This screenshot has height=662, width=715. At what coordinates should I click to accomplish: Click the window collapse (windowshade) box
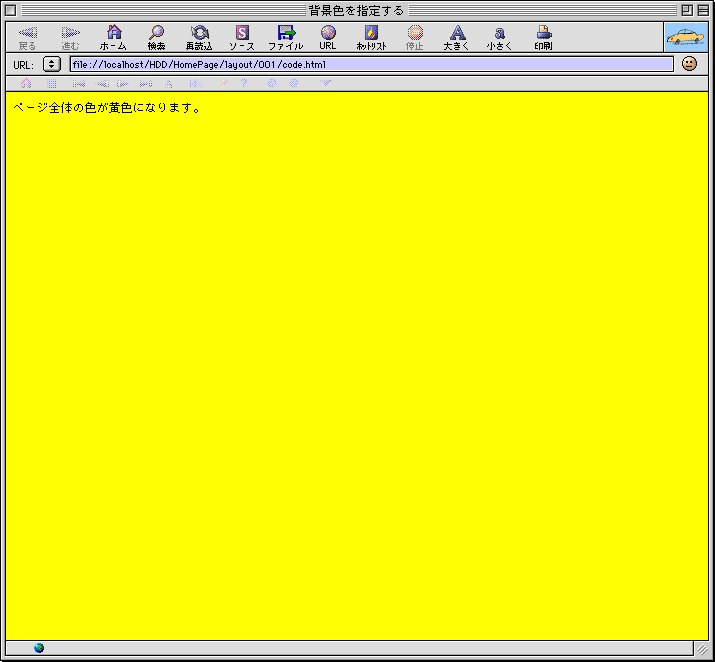pos(703,10)
